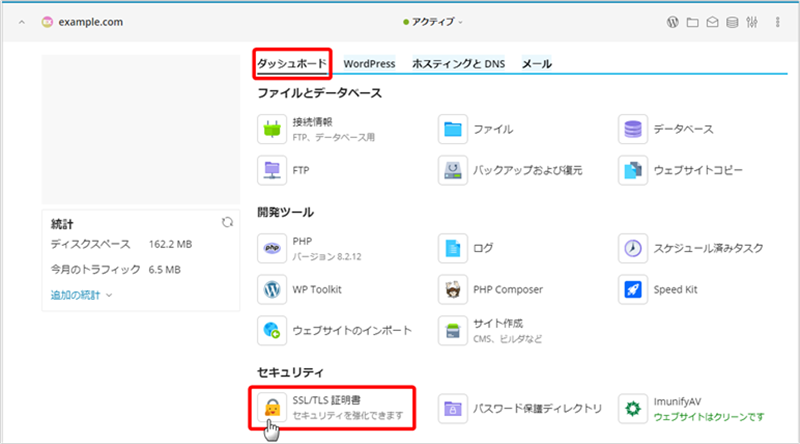The height and width of the screenshot is (444, 800).
Task: Launch WP Toolkit
Action: point(299,289)
